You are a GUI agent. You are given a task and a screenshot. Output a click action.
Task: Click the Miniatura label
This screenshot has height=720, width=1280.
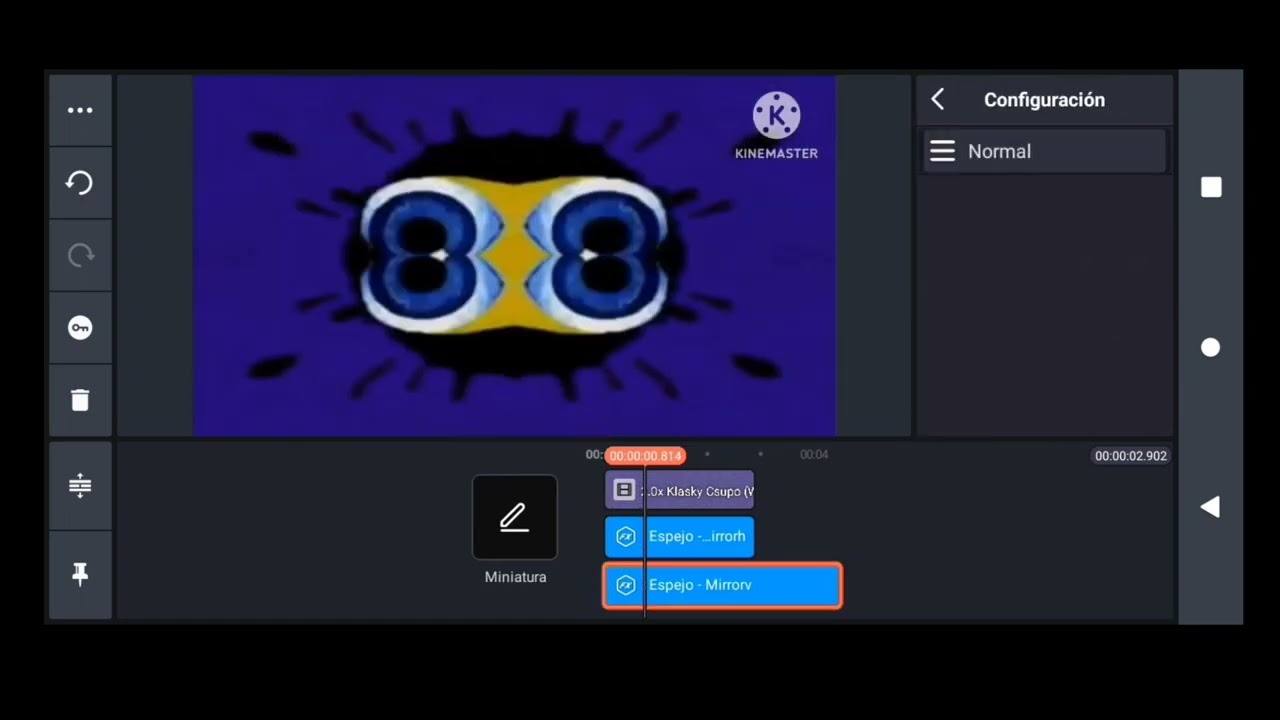point(515,577)
